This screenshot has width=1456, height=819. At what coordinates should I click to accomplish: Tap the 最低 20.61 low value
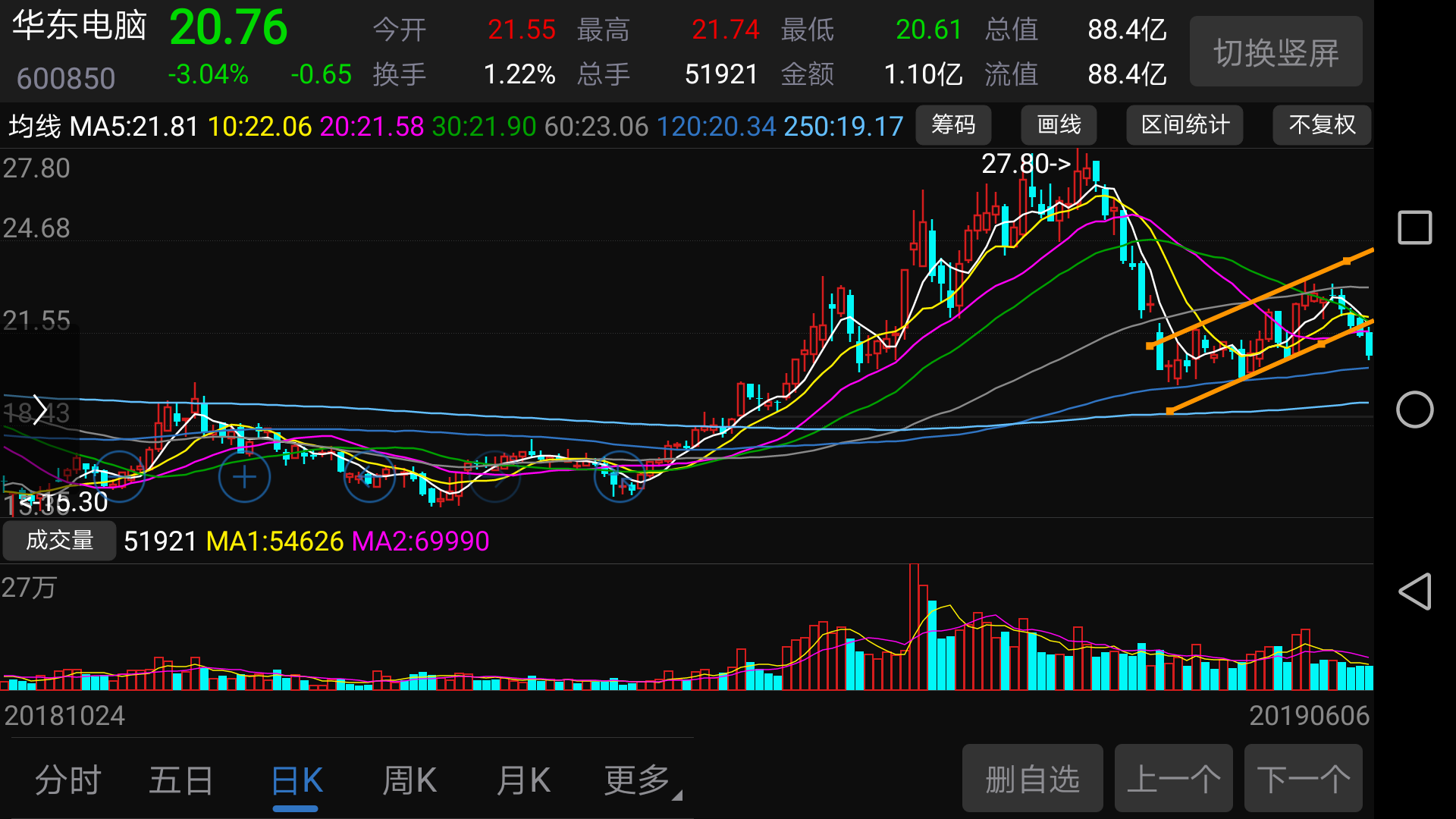[x=928, y=30]
